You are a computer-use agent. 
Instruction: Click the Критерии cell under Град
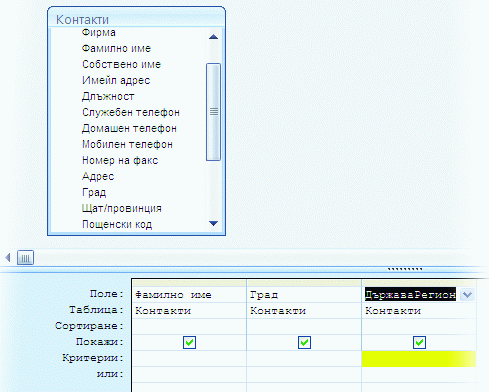pyautogui.click(x=304, y=359)
